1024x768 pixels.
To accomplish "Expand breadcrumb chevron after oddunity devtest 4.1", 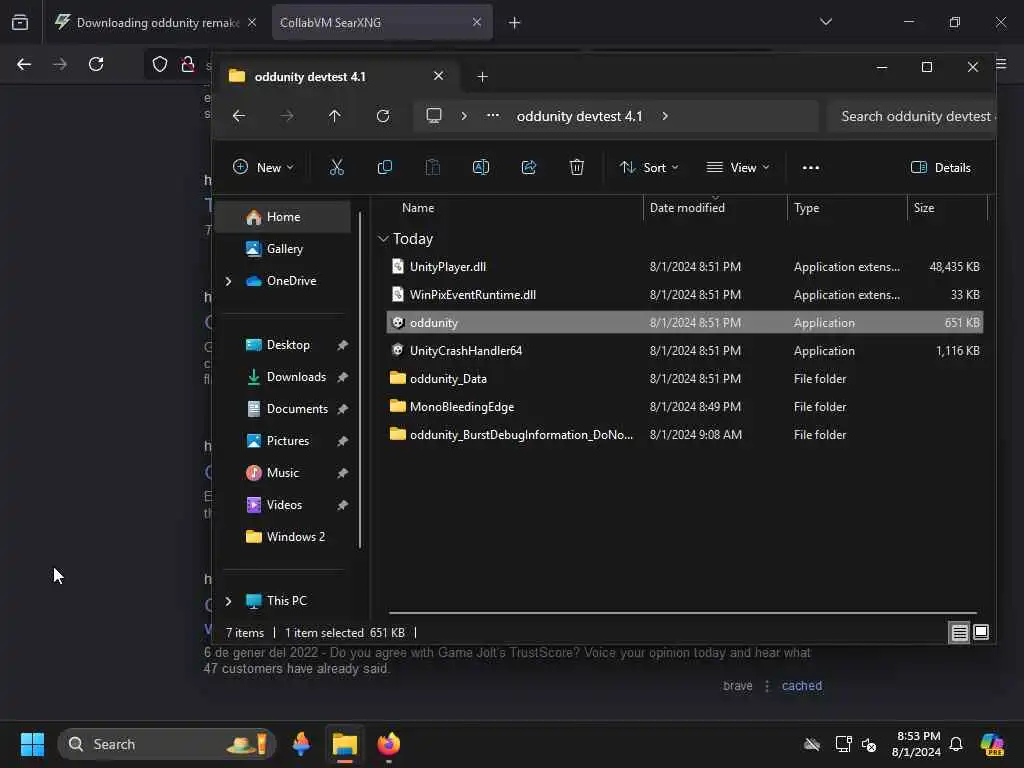I will click(665, 116).
